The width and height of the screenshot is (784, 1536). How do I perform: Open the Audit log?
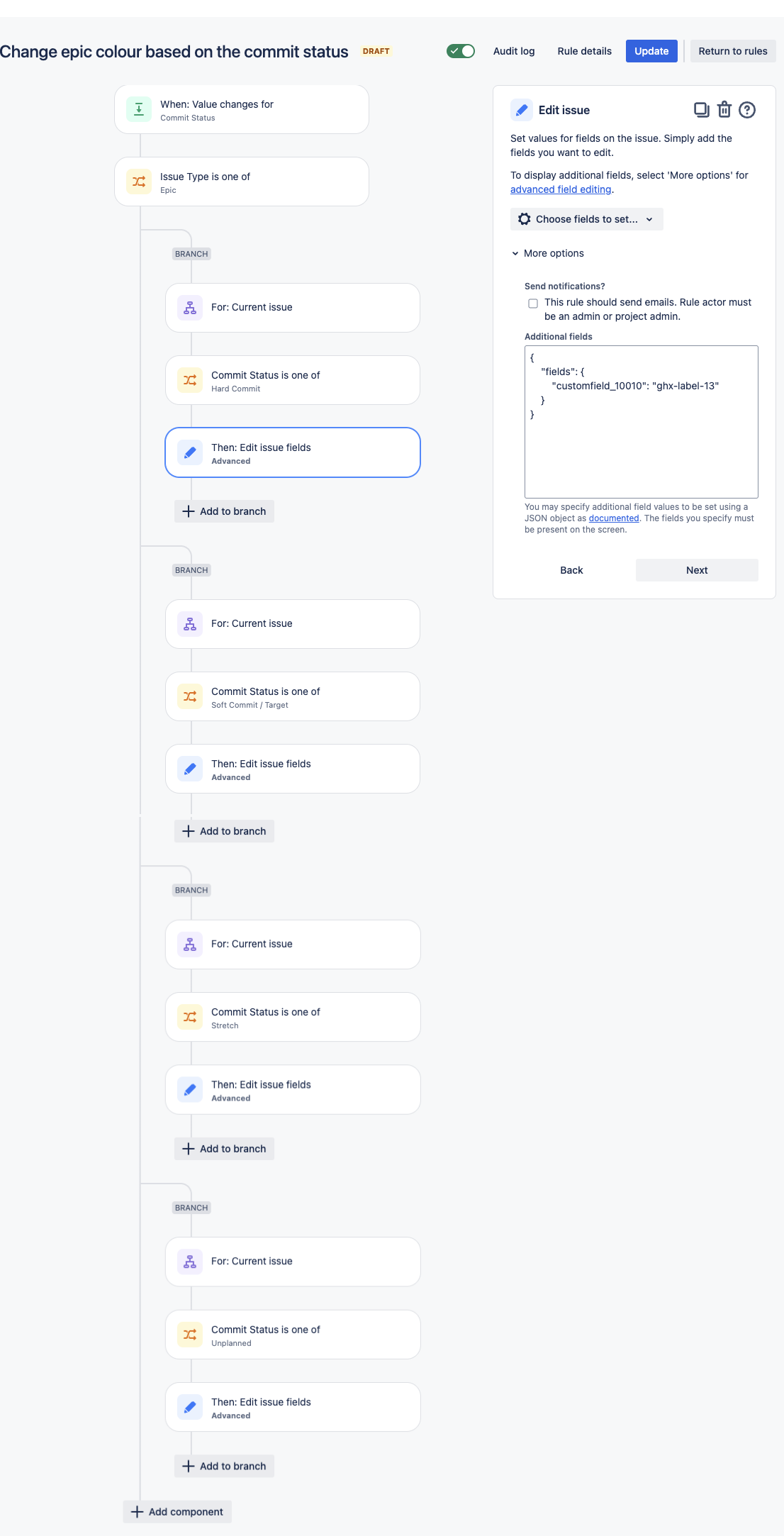(x=513, y=50)
